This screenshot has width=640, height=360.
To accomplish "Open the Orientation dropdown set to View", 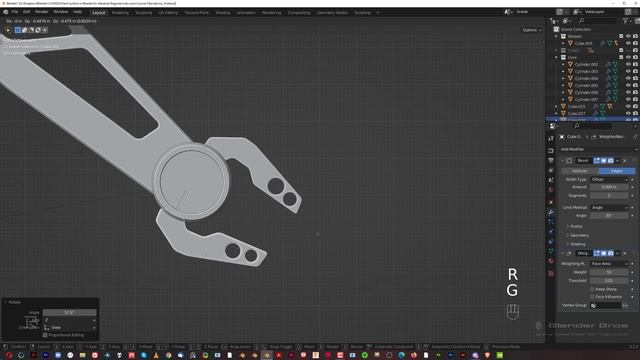I will pos(69,328).
